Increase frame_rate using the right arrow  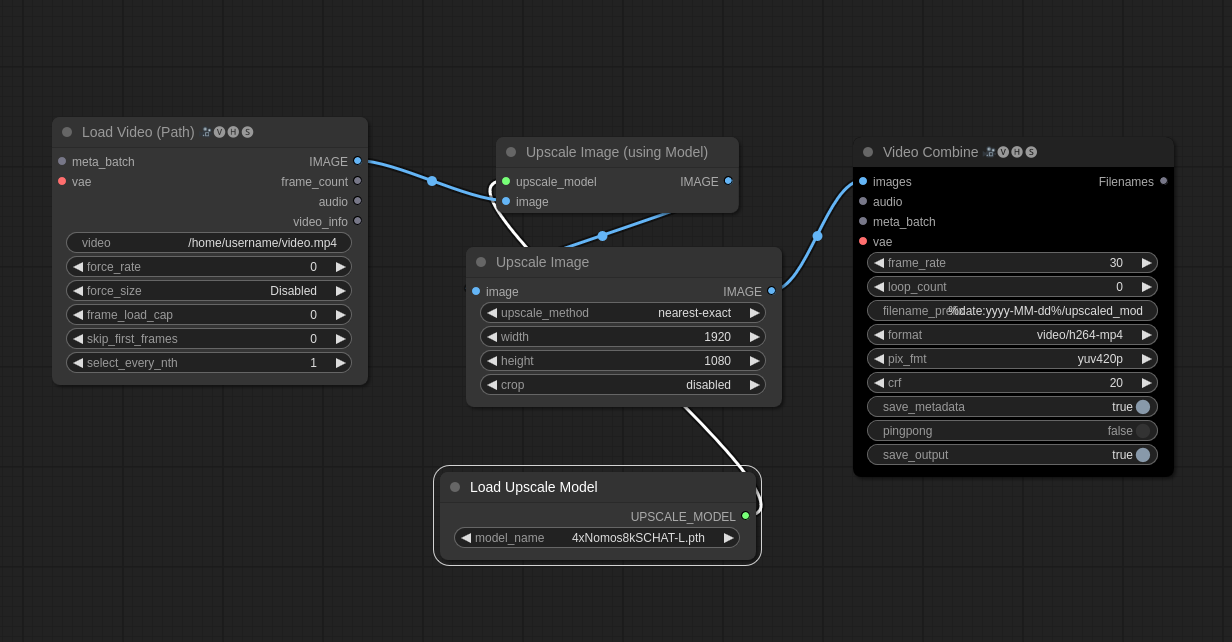(1147, 263)
